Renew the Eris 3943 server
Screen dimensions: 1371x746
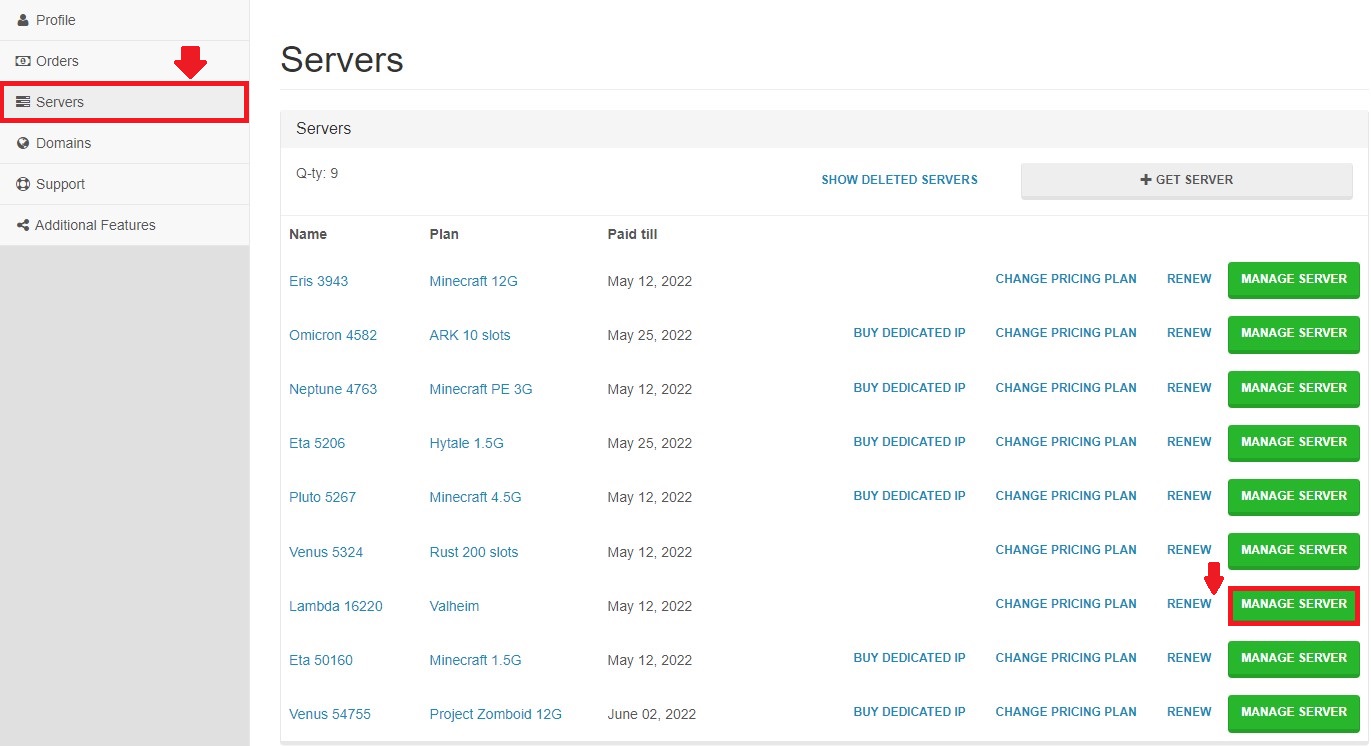tap(1188, 279)
